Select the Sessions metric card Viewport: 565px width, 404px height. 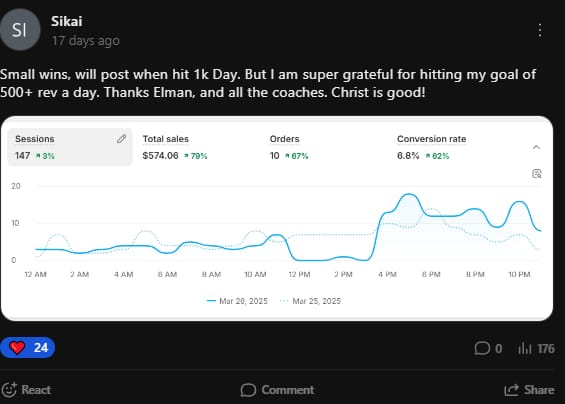(x=70, y=147)
